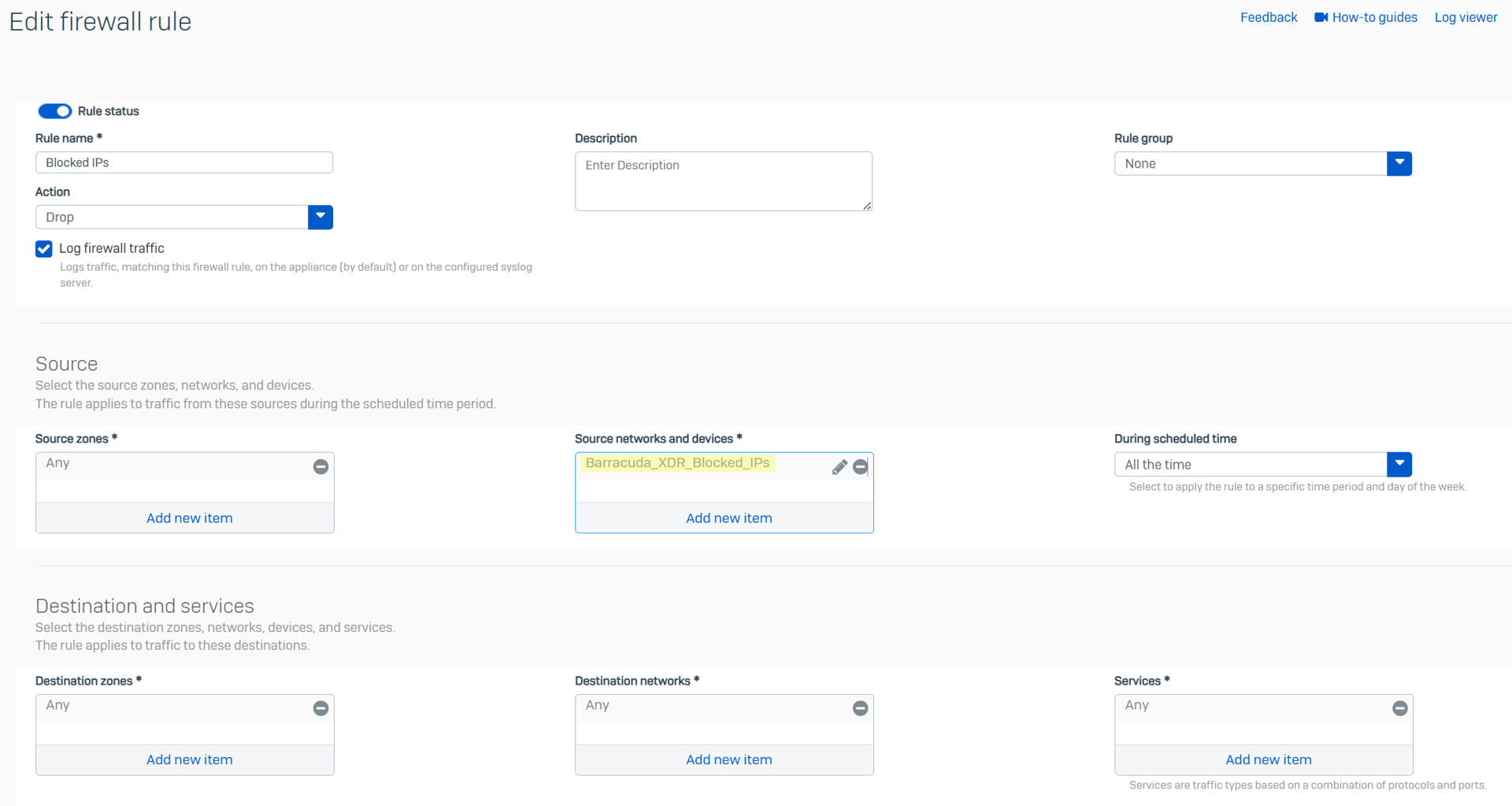Edit the Barracuda_XDR_Blocked_IPs entry with pencil icon
This screenshot has width=1512, height=806.
(839, 467)
